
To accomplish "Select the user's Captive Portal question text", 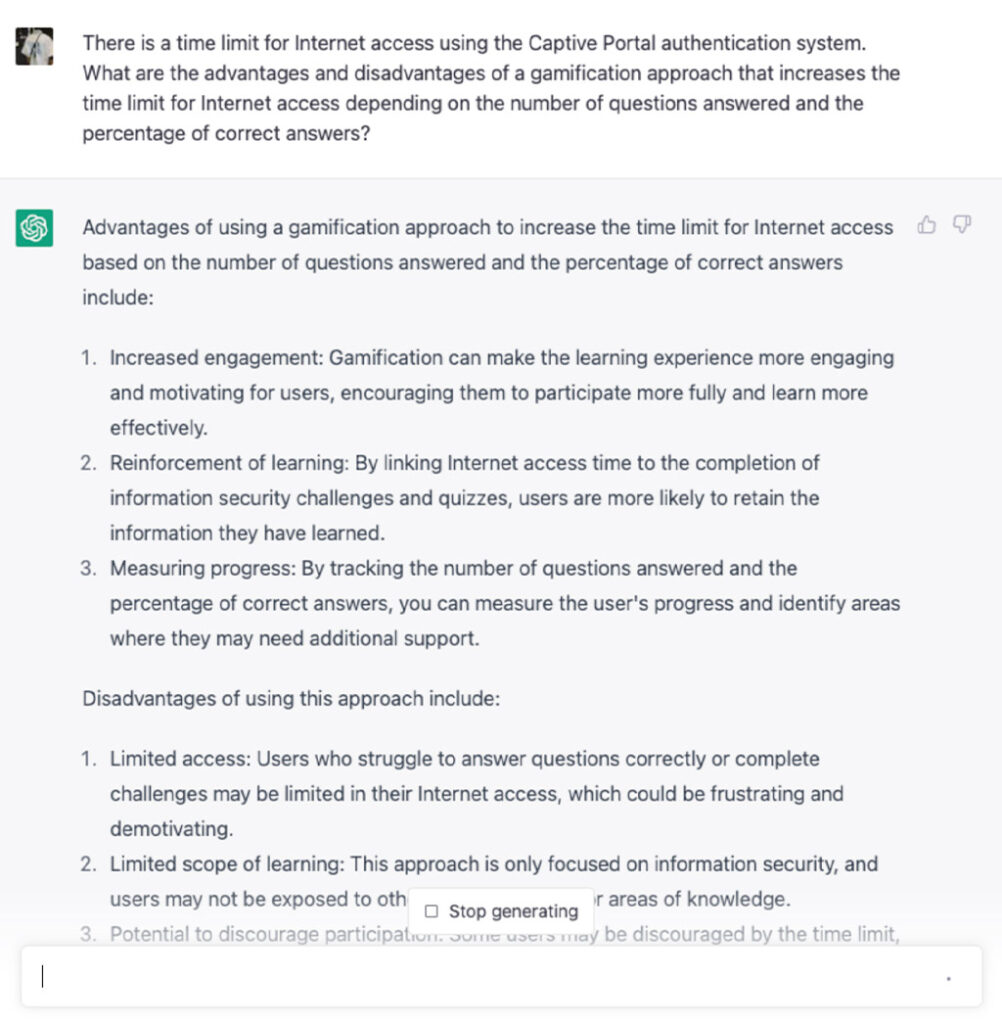I will [491, 88].
